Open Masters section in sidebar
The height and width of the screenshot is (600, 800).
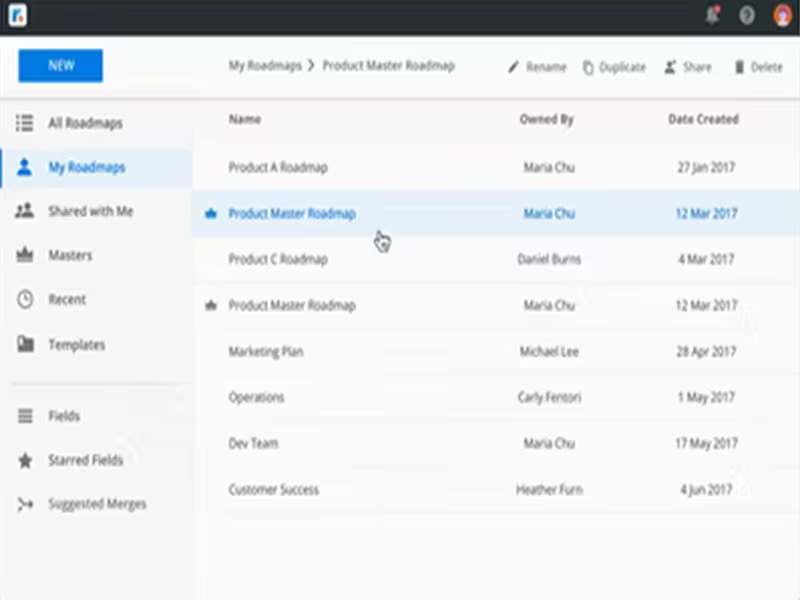[x=70, y=255]
